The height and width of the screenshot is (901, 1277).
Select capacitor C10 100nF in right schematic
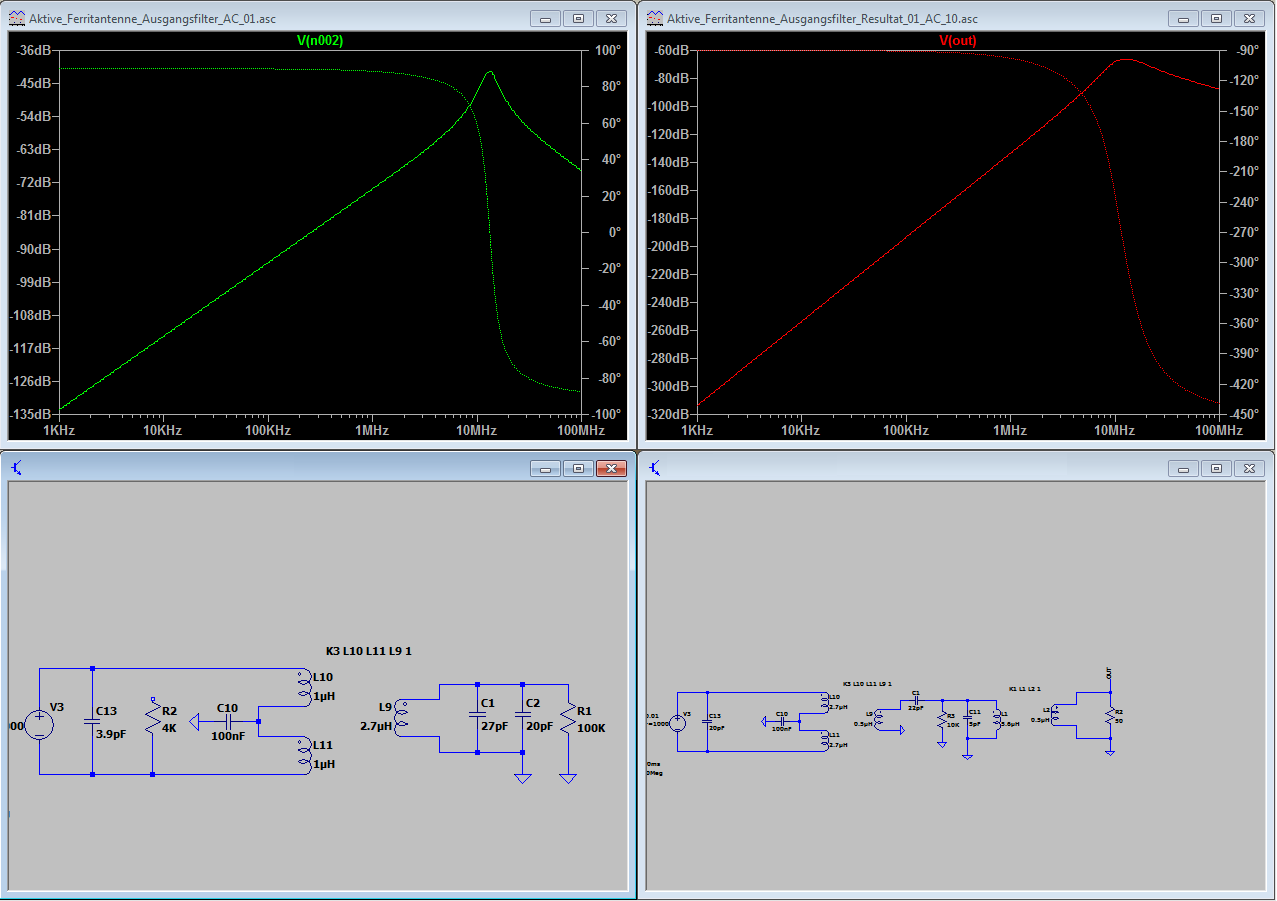[x=781, y=720]
